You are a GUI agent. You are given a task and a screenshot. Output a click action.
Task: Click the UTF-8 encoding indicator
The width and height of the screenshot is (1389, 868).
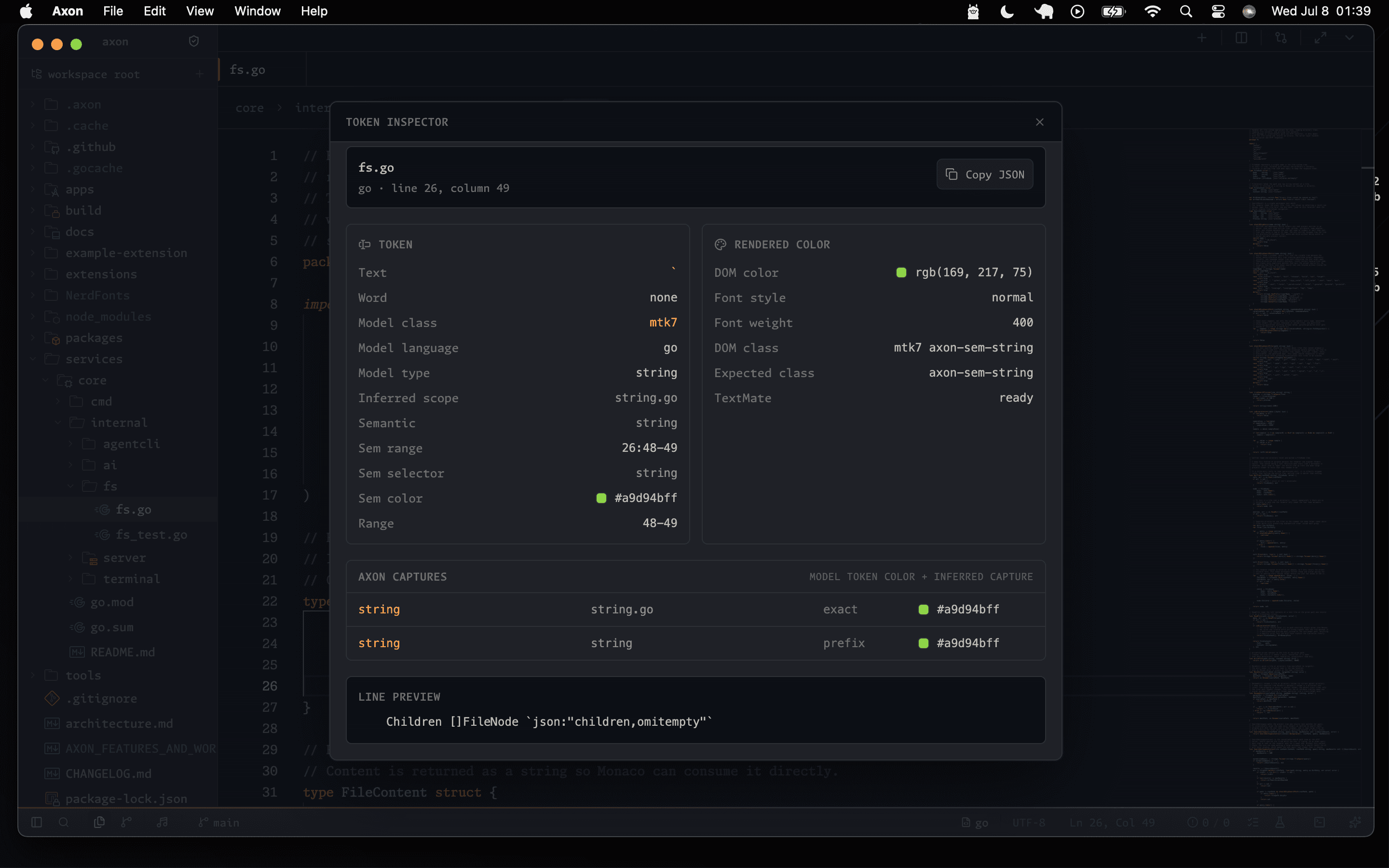tap(1029, 823)
